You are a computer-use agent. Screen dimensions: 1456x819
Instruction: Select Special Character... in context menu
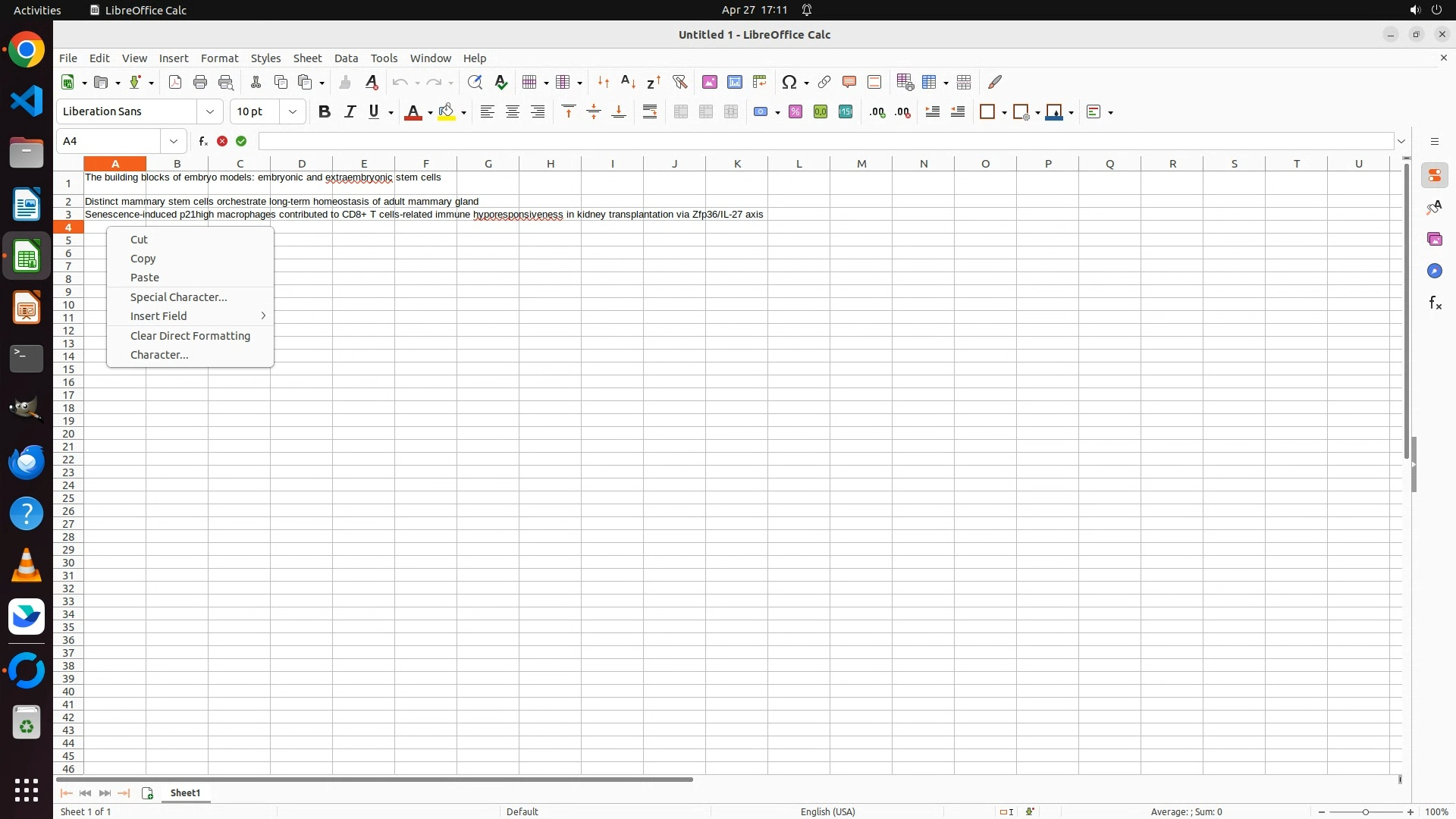[178, 297]
